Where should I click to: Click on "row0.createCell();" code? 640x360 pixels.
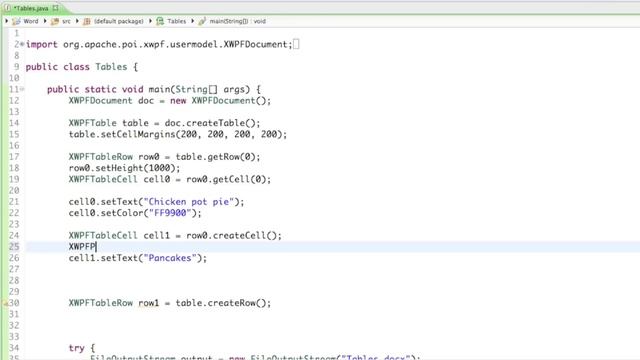click(x=234, y=235)
